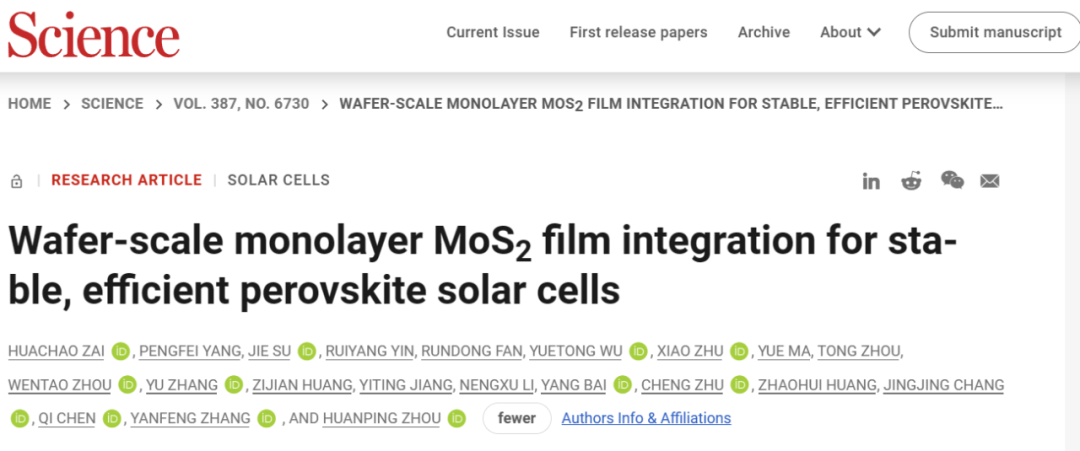
Task: Open Authors Info & Affiliations link
Action: 646,418
